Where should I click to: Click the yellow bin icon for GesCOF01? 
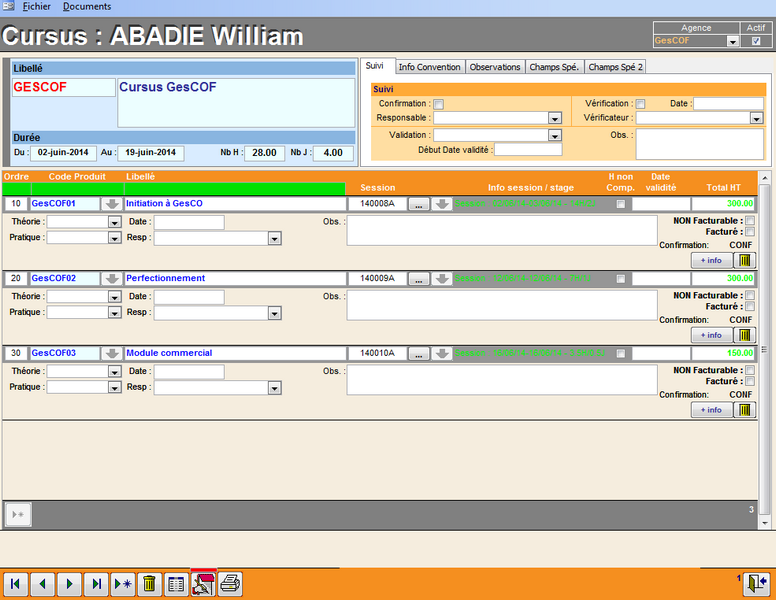click(x=745, y=260)
